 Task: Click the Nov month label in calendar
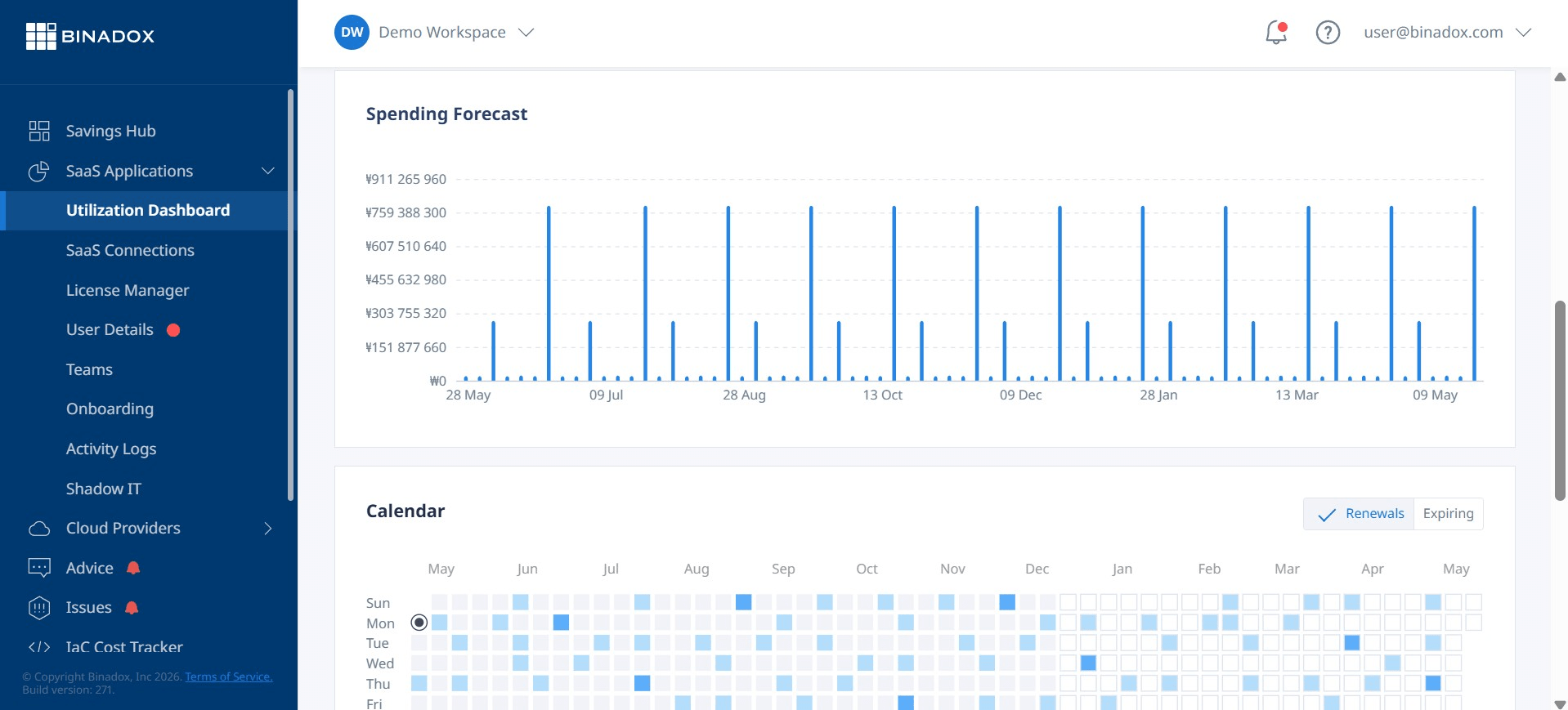(952, 569)
